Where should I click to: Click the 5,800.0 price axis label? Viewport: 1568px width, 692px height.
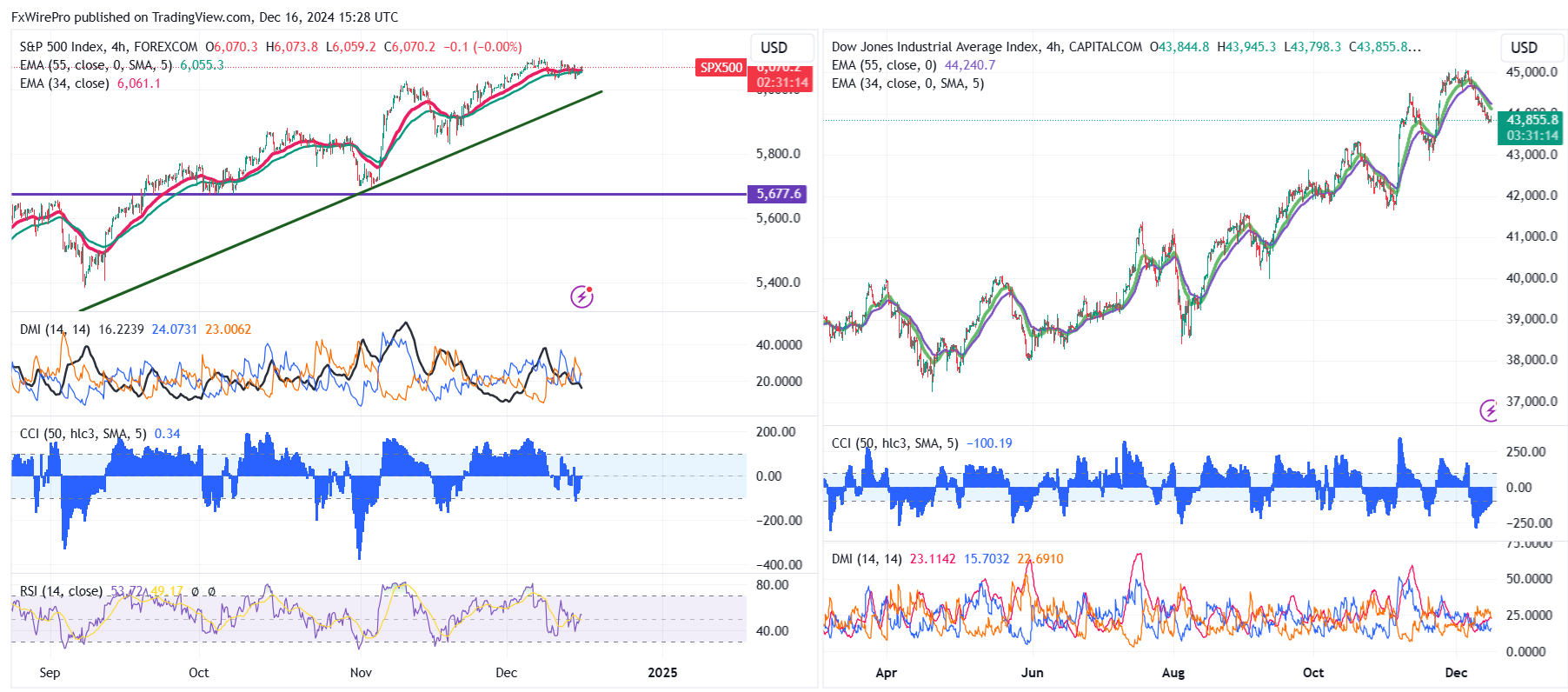tap(778, 154)
